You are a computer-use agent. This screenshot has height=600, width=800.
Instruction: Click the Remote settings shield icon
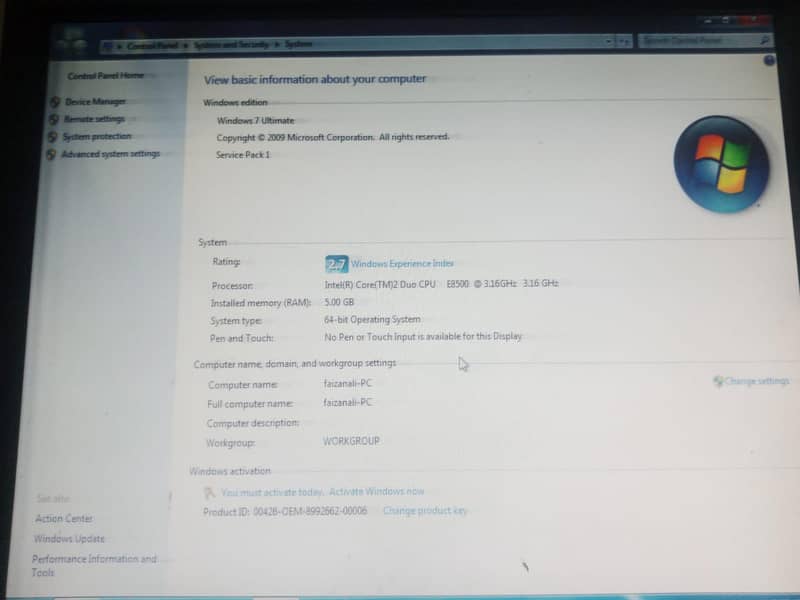(54, 119)
